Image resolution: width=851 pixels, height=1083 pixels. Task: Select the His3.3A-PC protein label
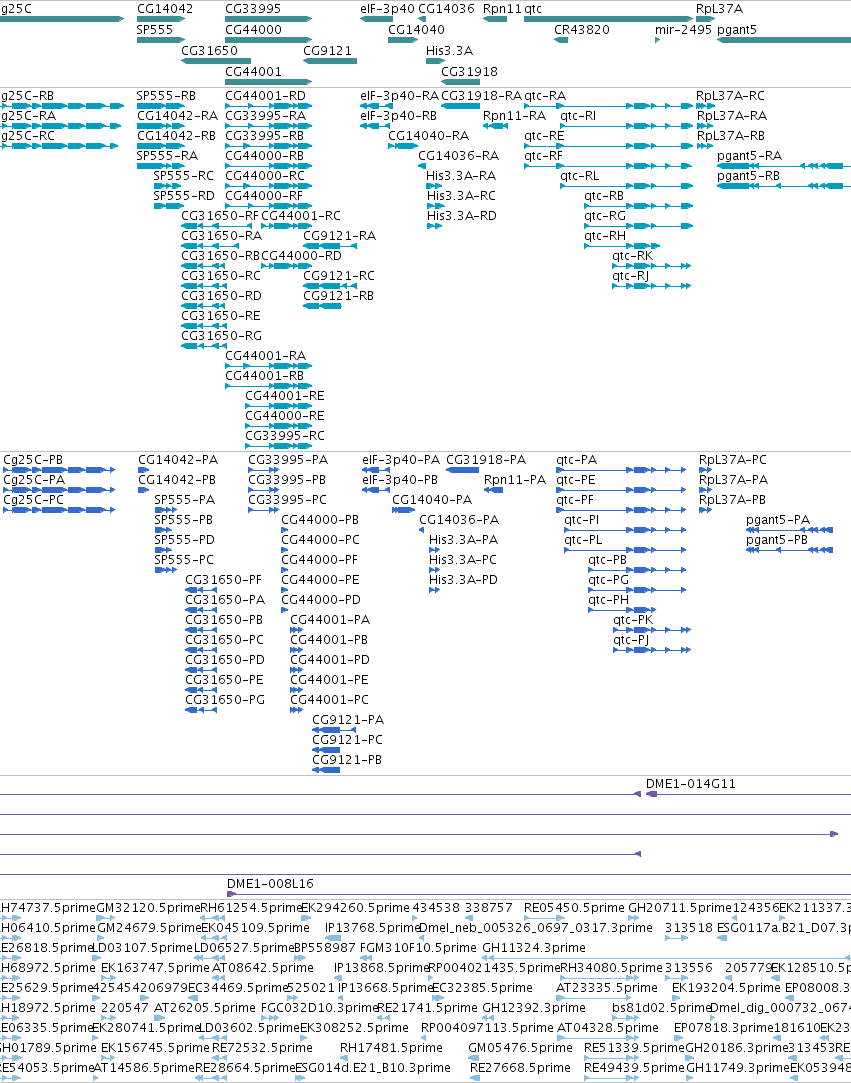[463, 560]
